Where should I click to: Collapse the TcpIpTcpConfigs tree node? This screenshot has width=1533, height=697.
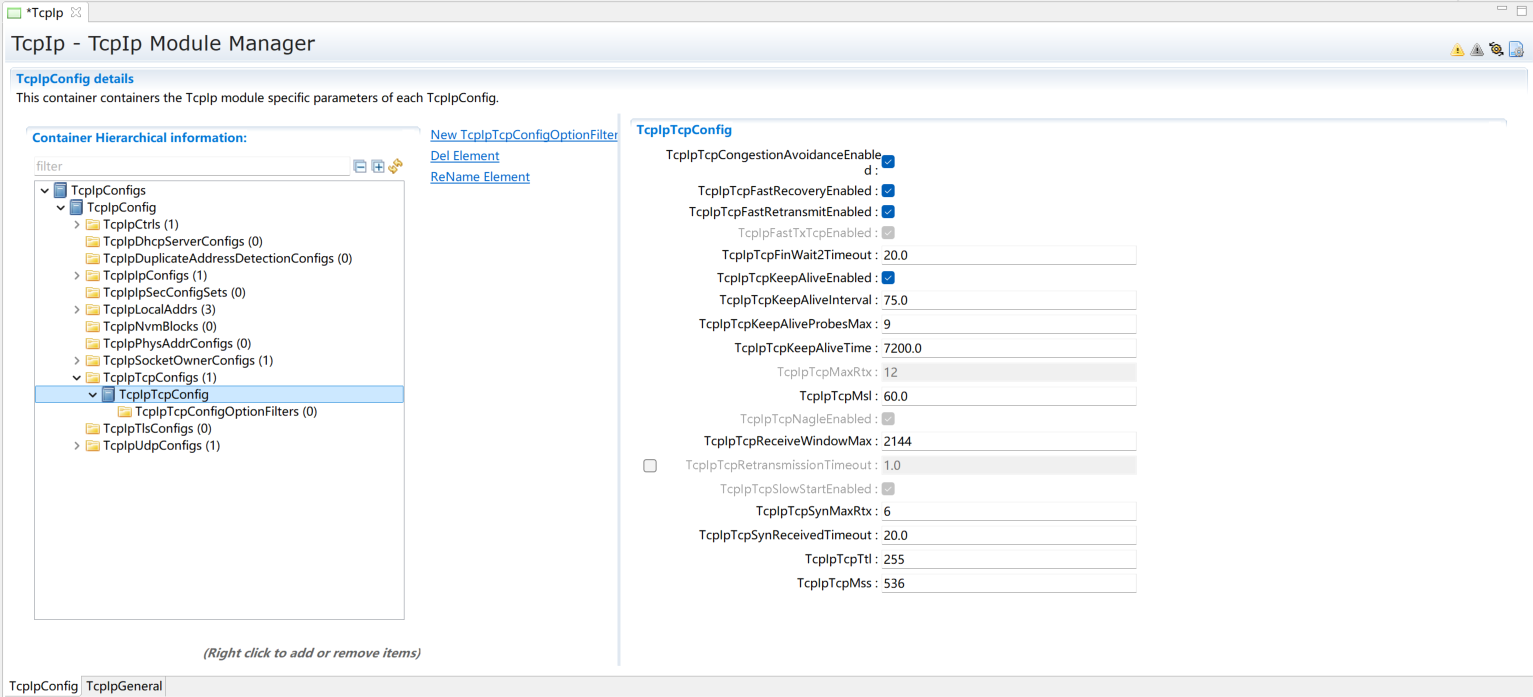tap(77, 378)
